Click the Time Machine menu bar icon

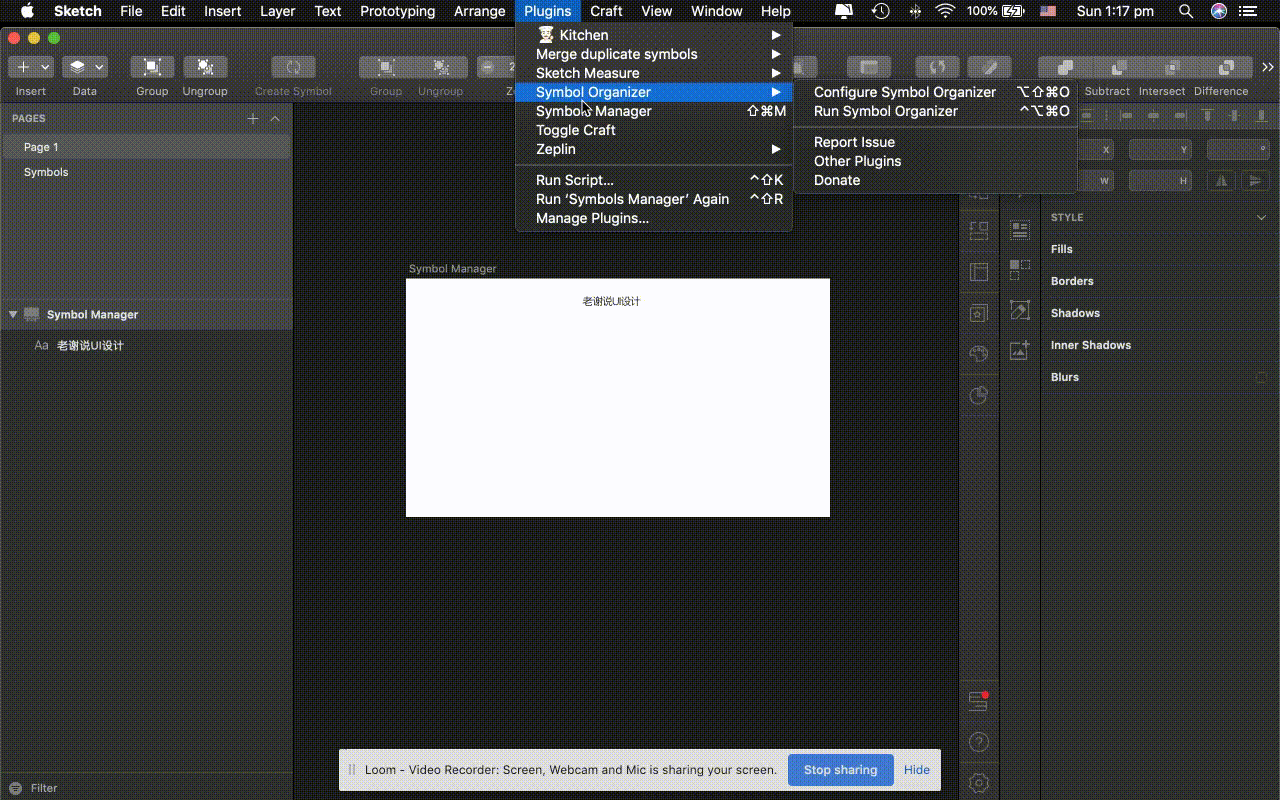[x=880, y=11]
